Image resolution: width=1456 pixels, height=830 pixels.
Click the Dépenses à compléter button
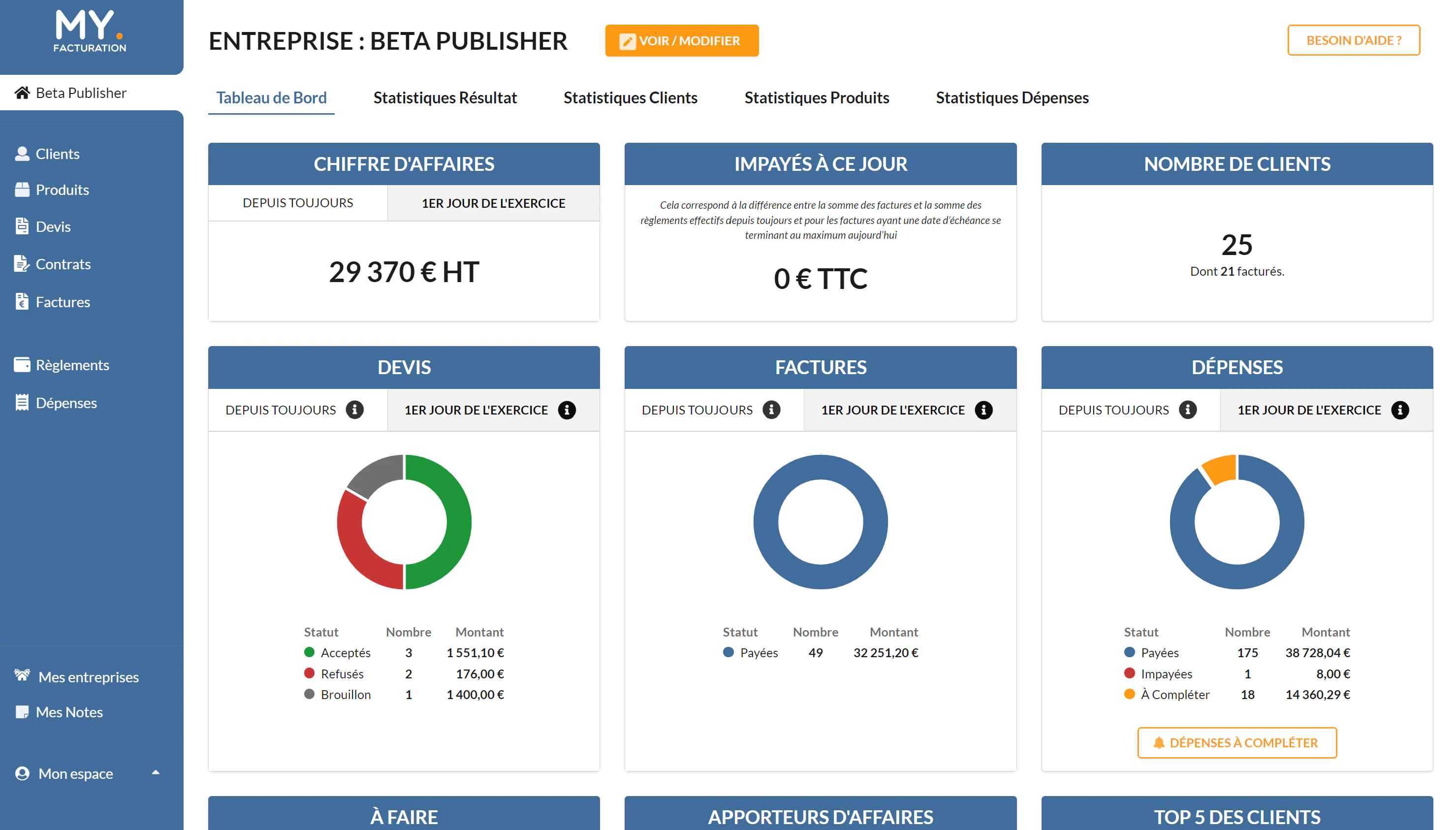coord(1236,743)
